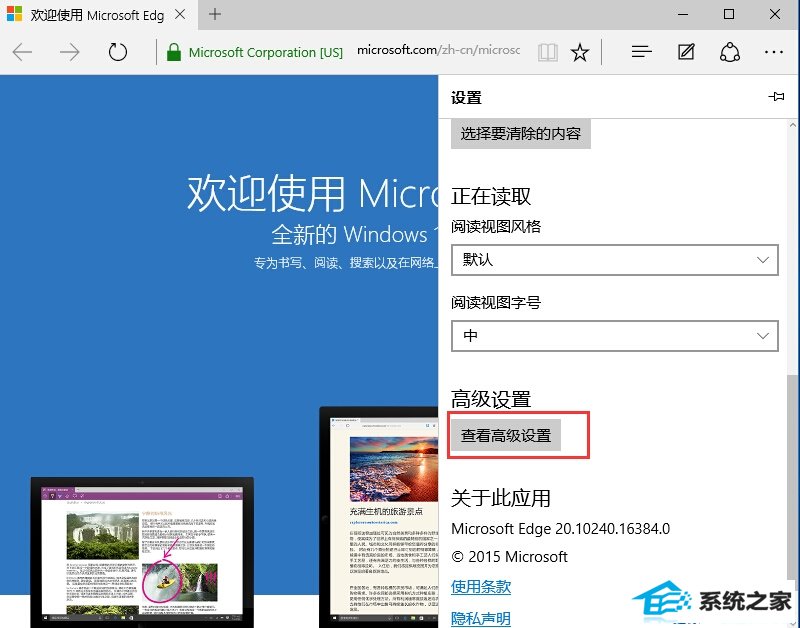Image resolution: width=800 pixels, height=628 pixels.
Task: Click the 关于此应用 heading
Action: tap(501, 498)
